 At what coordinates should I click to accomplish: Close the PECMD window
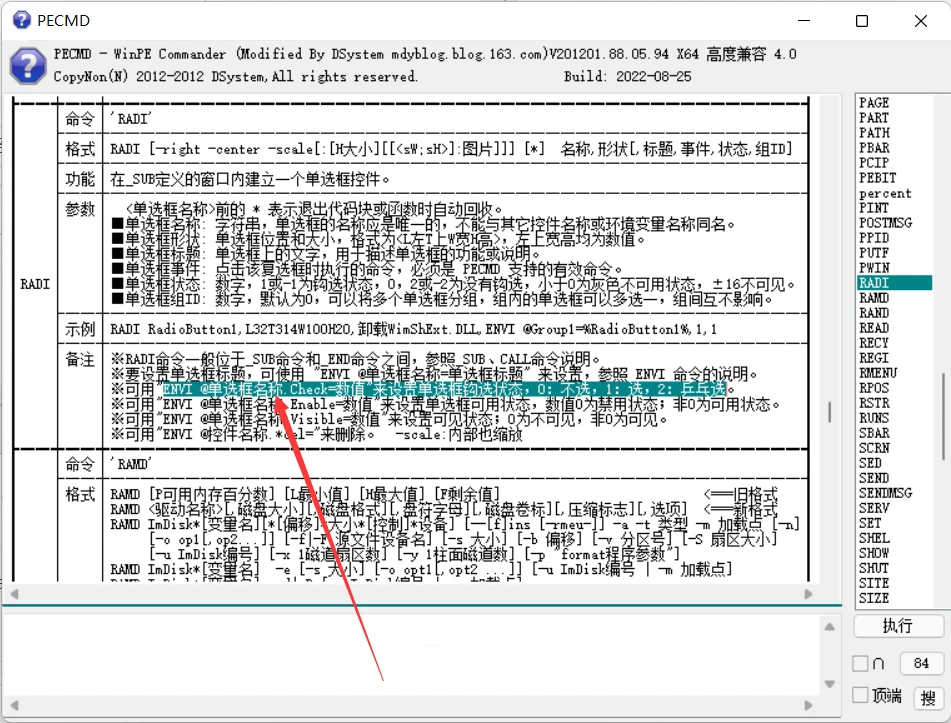point(921,21)
